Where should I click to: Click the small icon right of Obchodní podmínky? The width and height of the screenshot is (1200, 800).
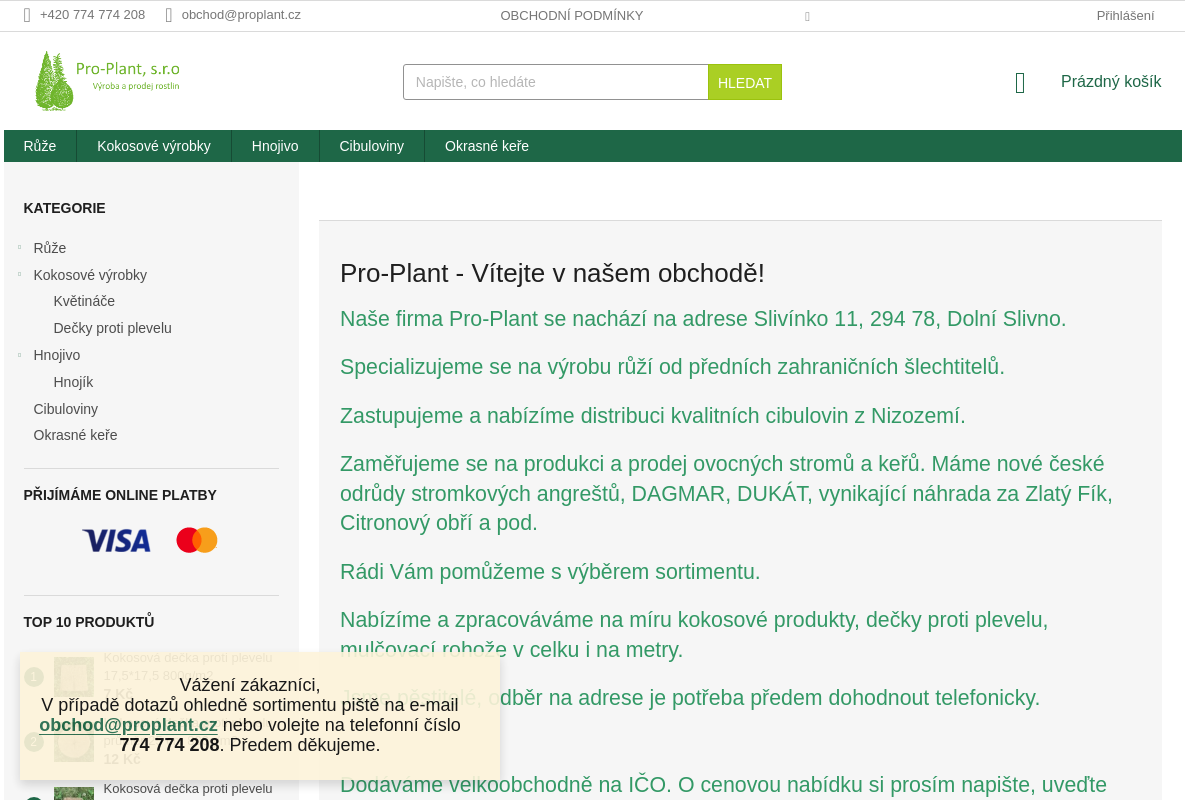point(807,16)
